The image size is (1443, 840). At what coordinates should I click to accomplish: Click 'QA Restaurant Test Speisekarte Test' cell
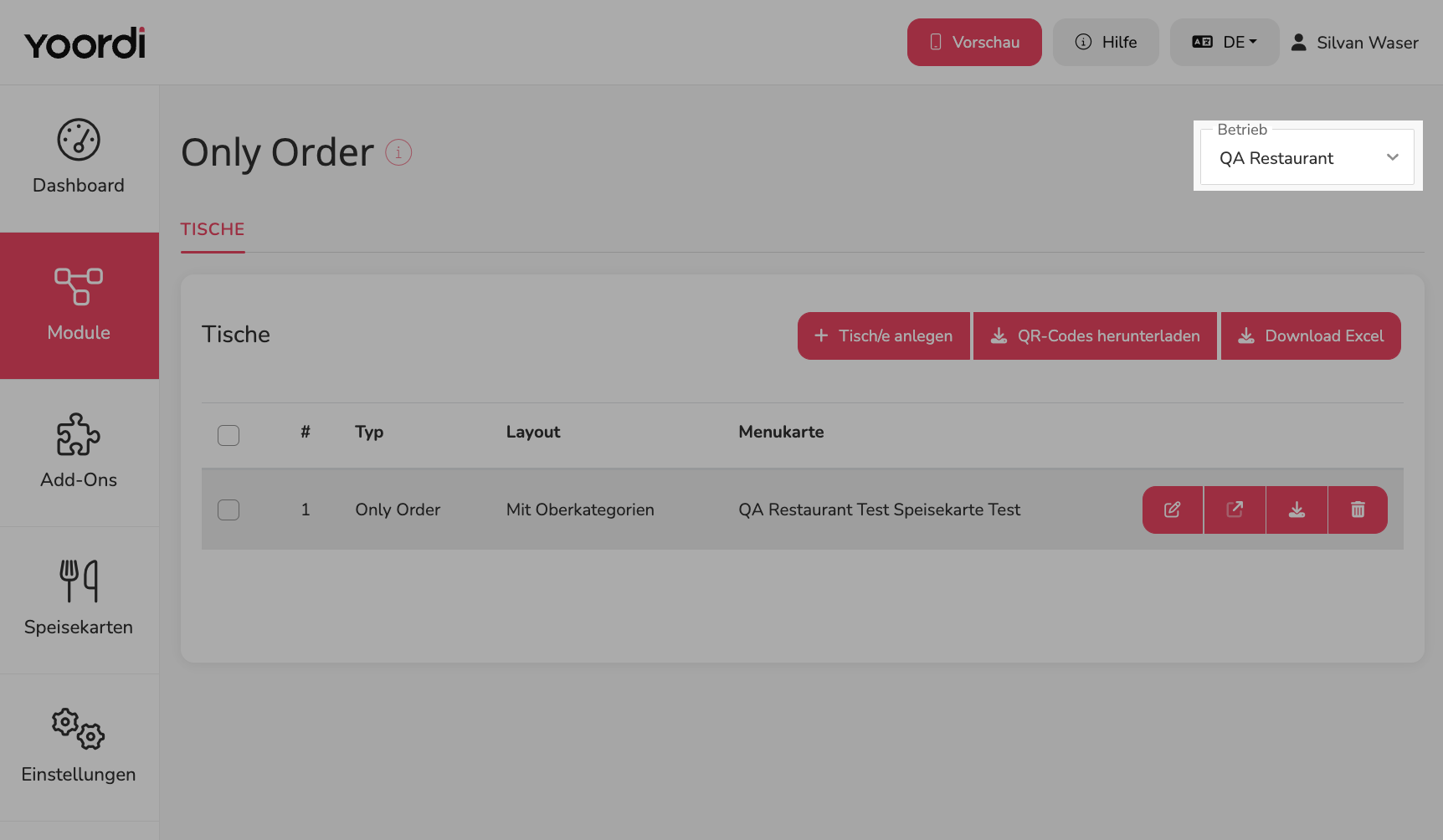[x=879, y=510]
